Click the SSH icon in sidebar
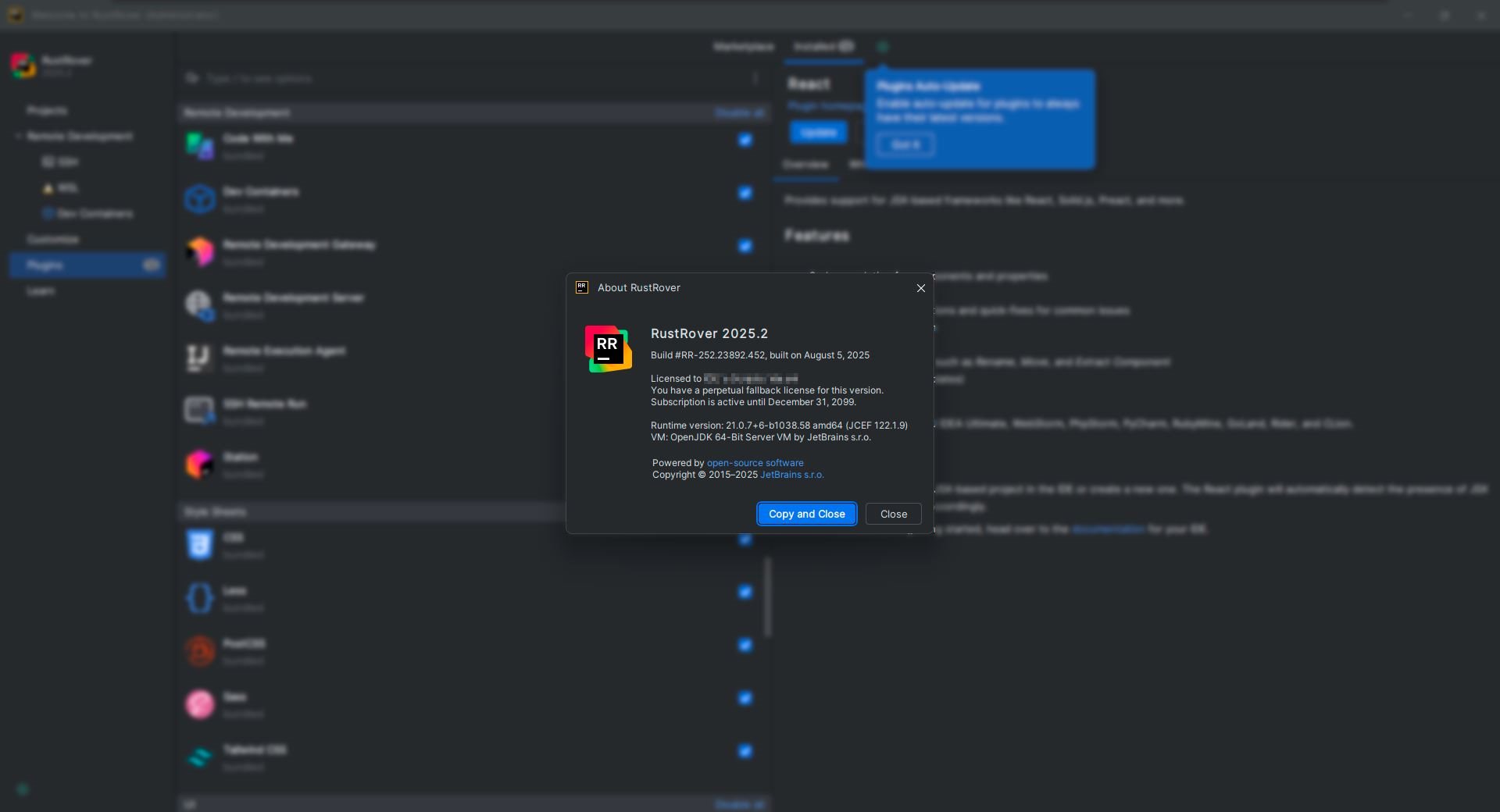The width and height of the screenshot is (1500, 812). (x=48, y=162)
